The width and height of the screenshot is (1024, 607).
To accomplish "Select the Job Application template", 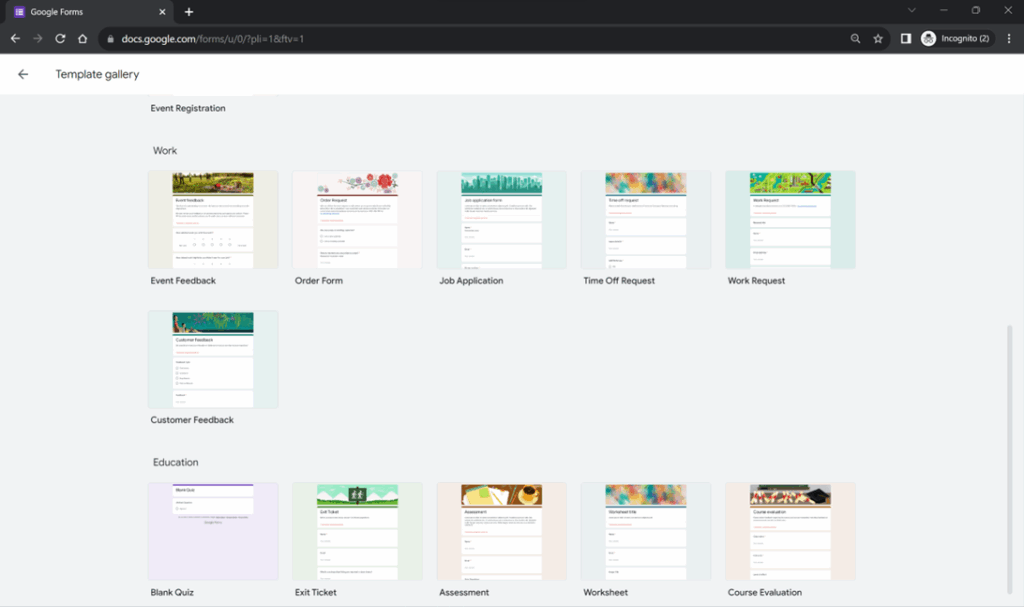I will [x=501, y=219].
